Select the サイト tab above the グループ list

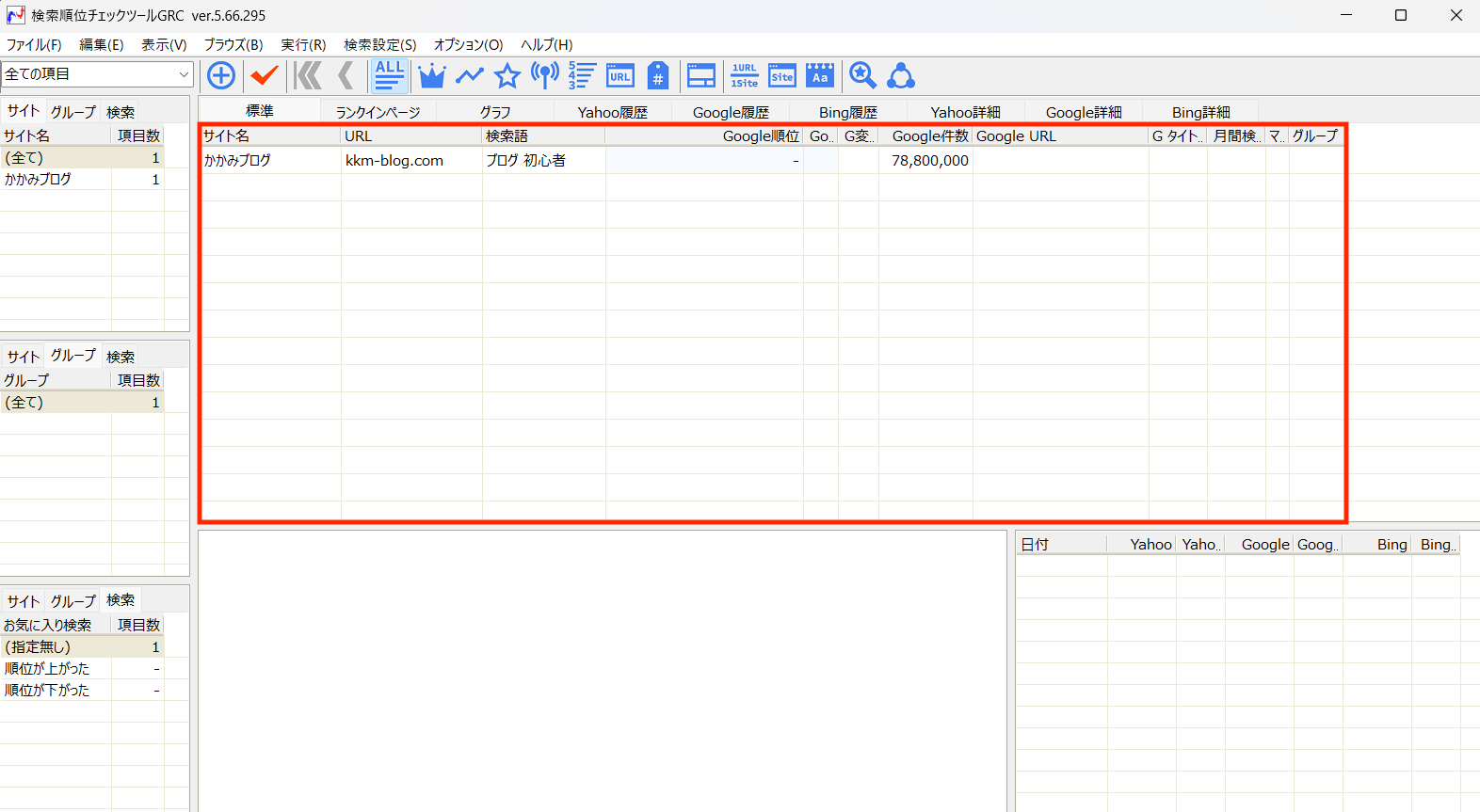pyautogui.click(x=24, y=357)
